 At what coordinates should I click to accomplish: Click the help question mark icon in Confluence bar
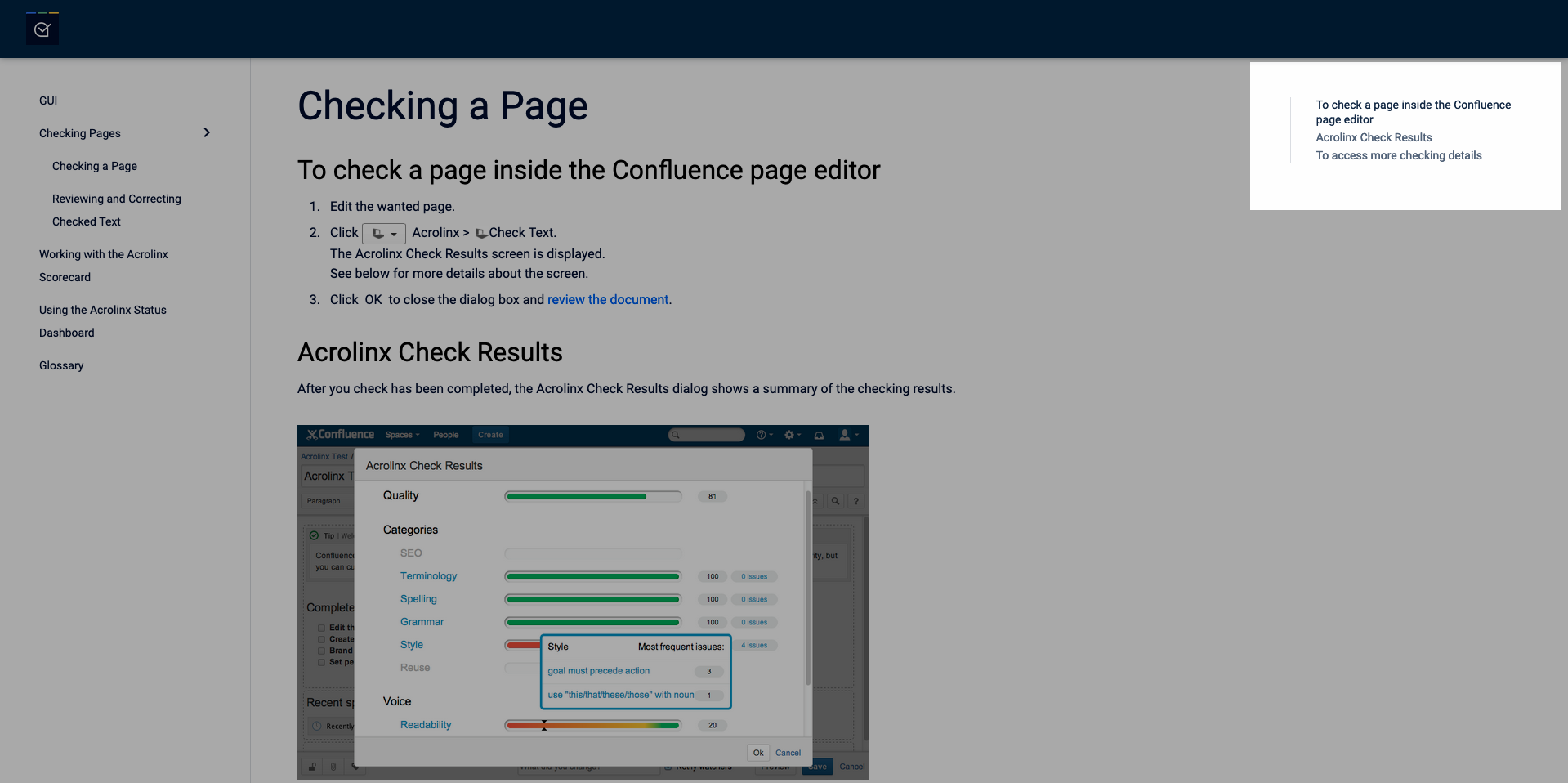[762, 435]
